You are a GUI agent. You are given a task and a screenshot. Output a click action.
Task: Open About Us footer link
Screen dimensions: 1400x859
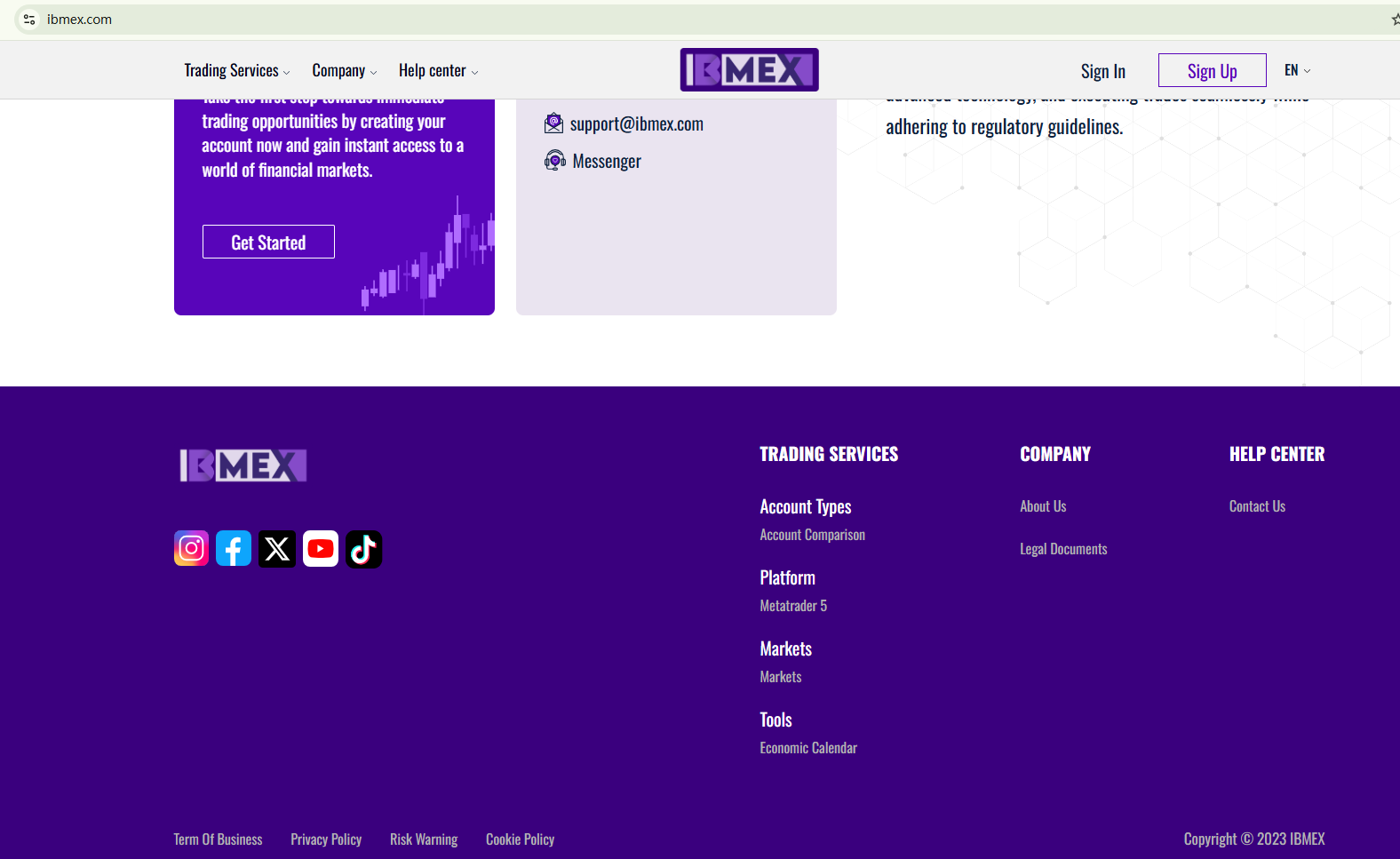1043,506
